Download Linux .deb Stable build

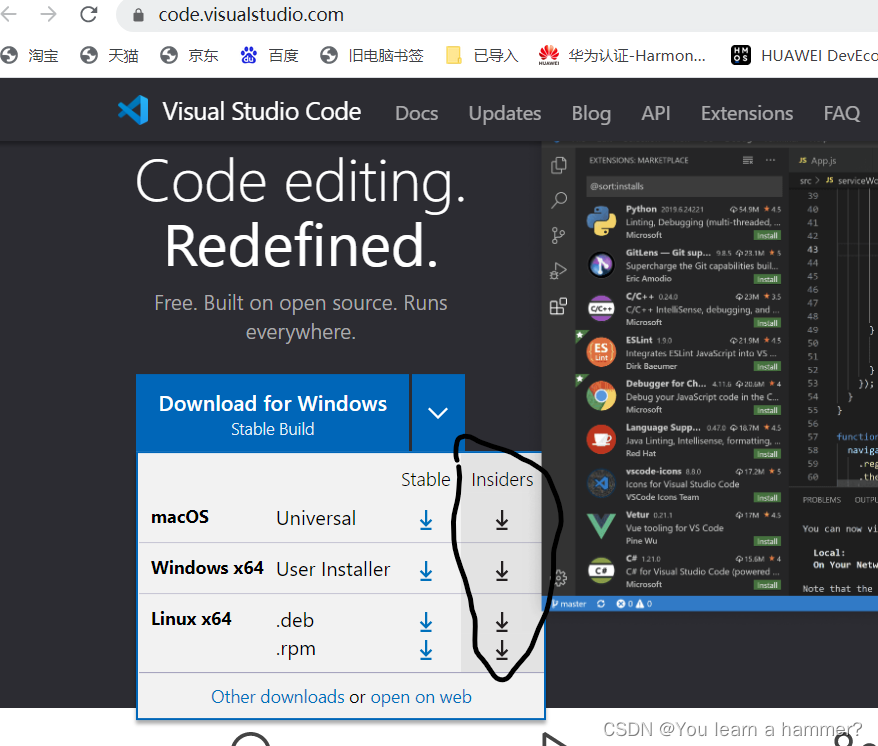pos(426,622)
